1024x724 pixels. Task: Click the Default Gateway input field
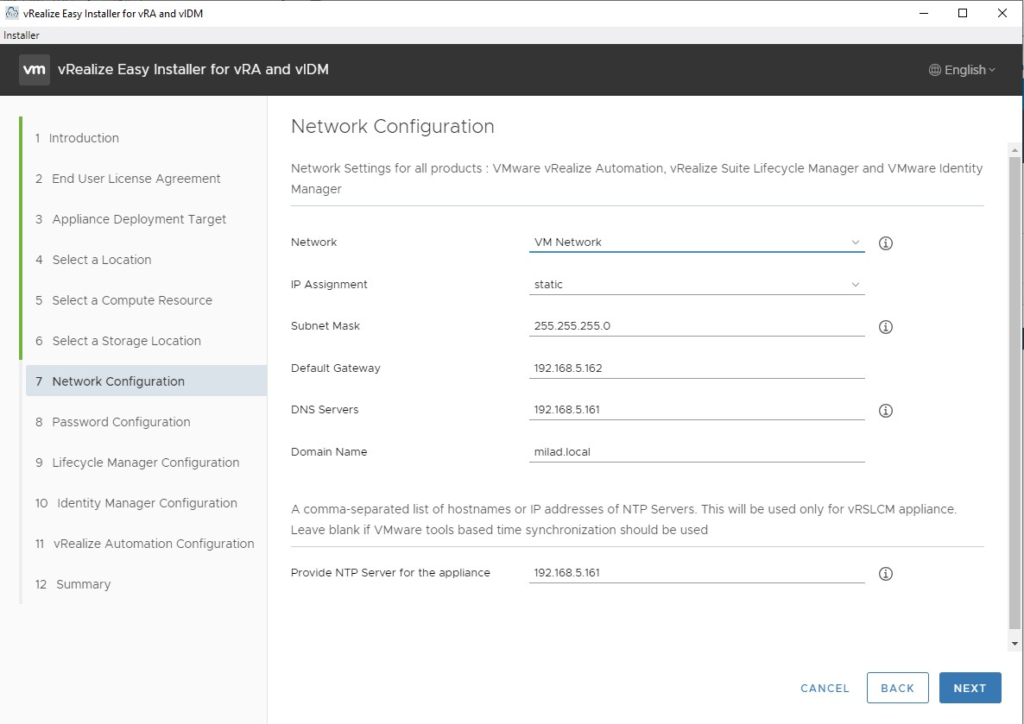tap(697, 368)
